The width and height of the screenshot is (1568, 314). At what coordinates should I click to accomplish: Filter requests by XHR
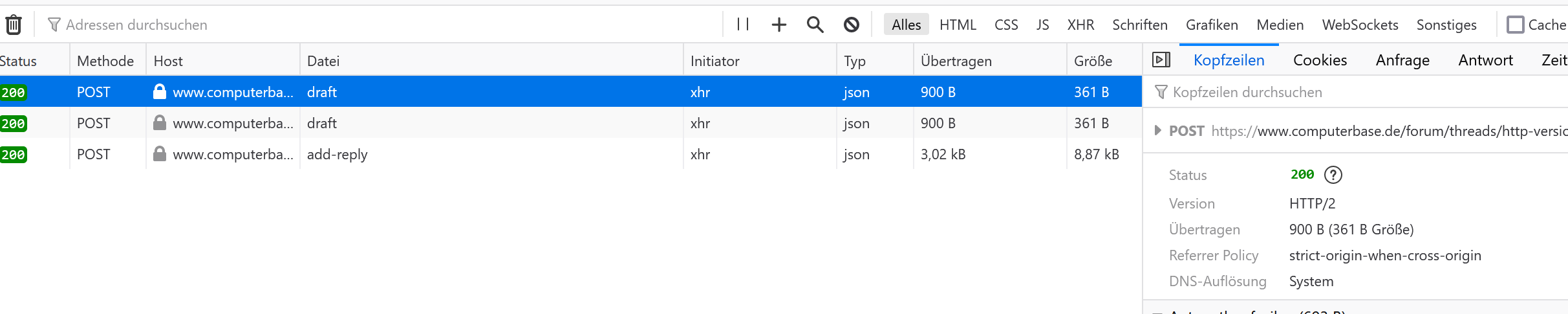point(1080,25)
